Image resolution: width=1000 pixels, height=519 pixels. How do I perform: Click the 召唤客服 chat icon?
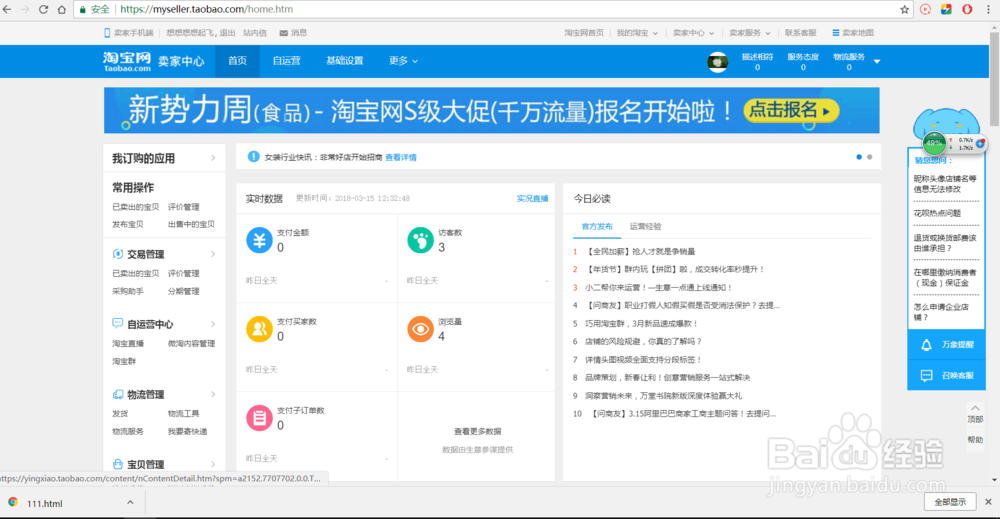927,376
